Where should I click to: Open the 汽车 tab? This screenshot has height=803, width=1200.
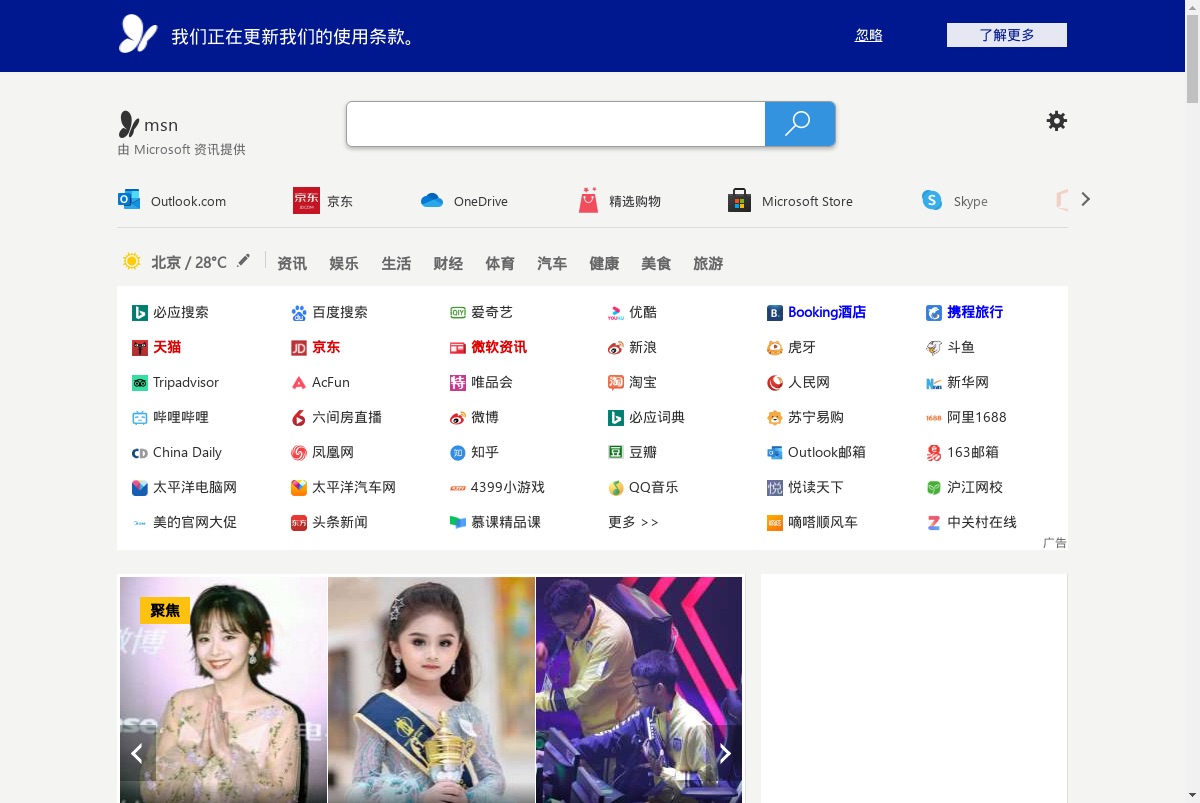click(x=552, y=263)
